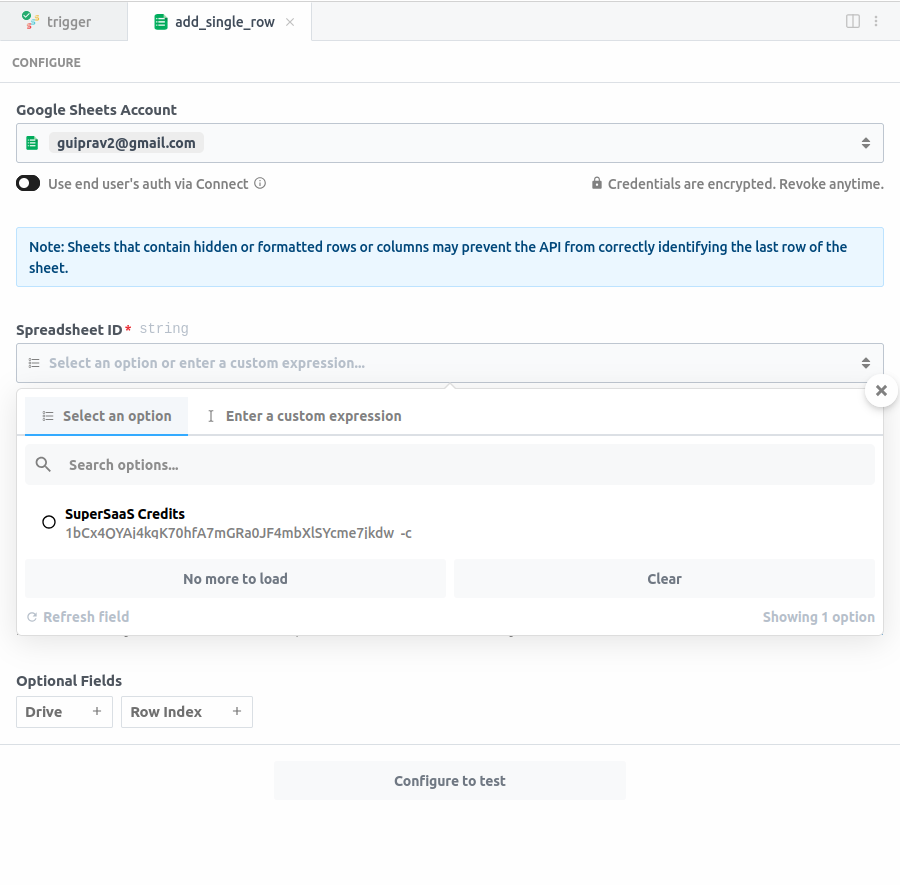Click the Clear button in the options popup
This screenshot has width=900, height=885.
[664, 578]
